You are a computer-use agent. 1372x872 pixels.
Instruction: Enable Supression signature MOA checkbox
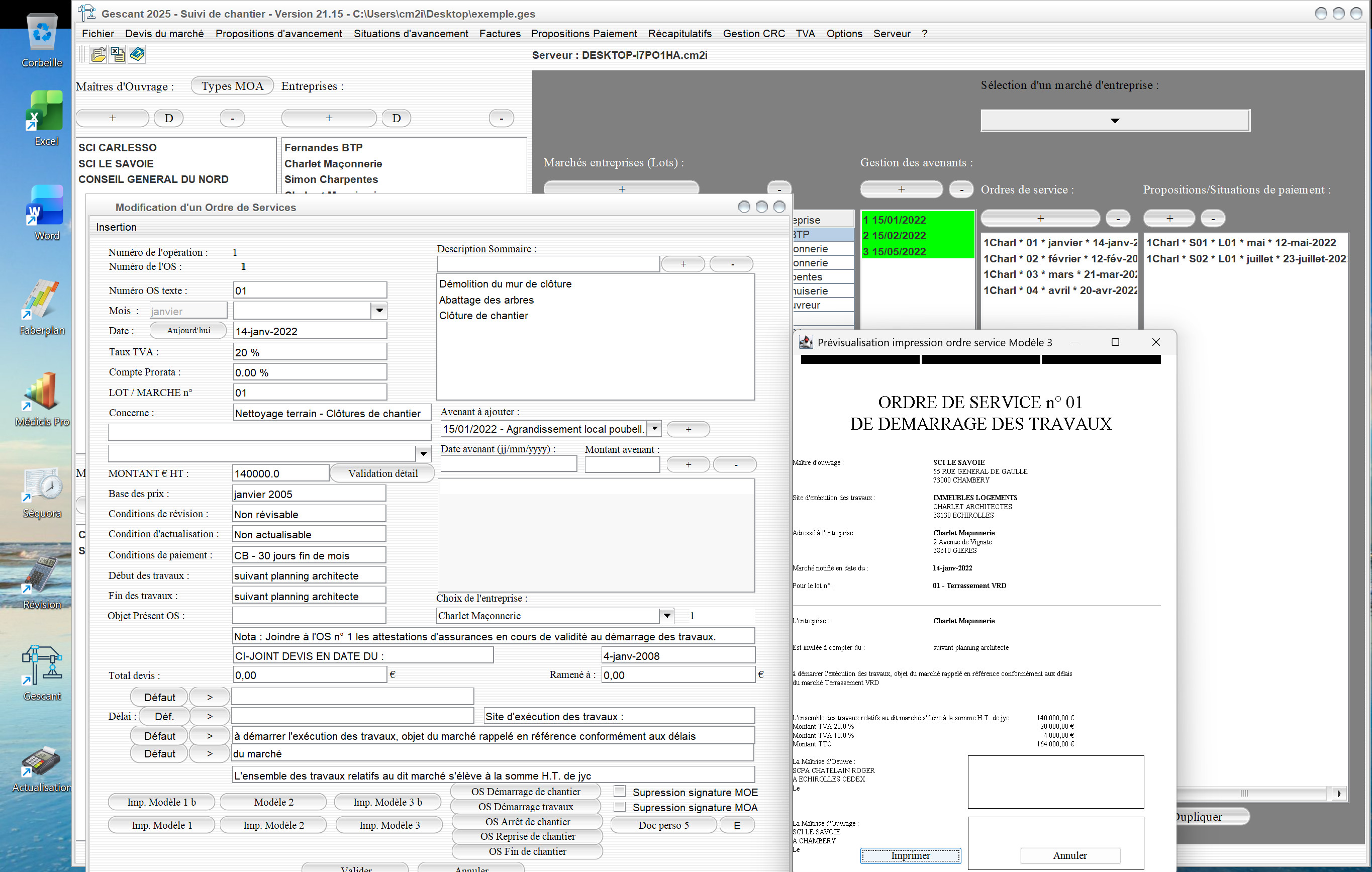point(620,807)
